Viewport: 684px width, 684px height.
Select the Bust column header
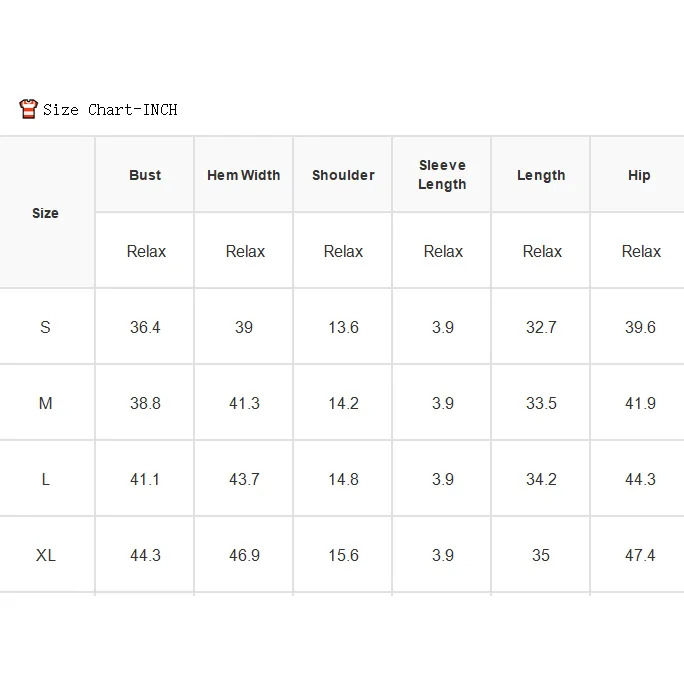[145, 175]
